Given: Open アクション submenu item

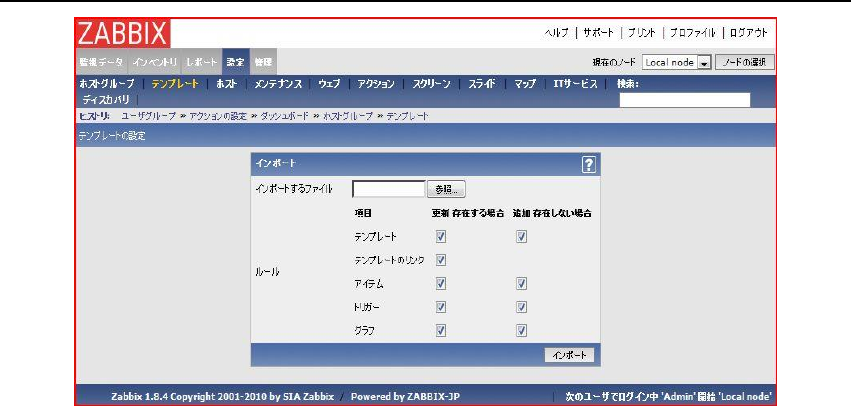Looking at the screenshot, I should point(376,84).
